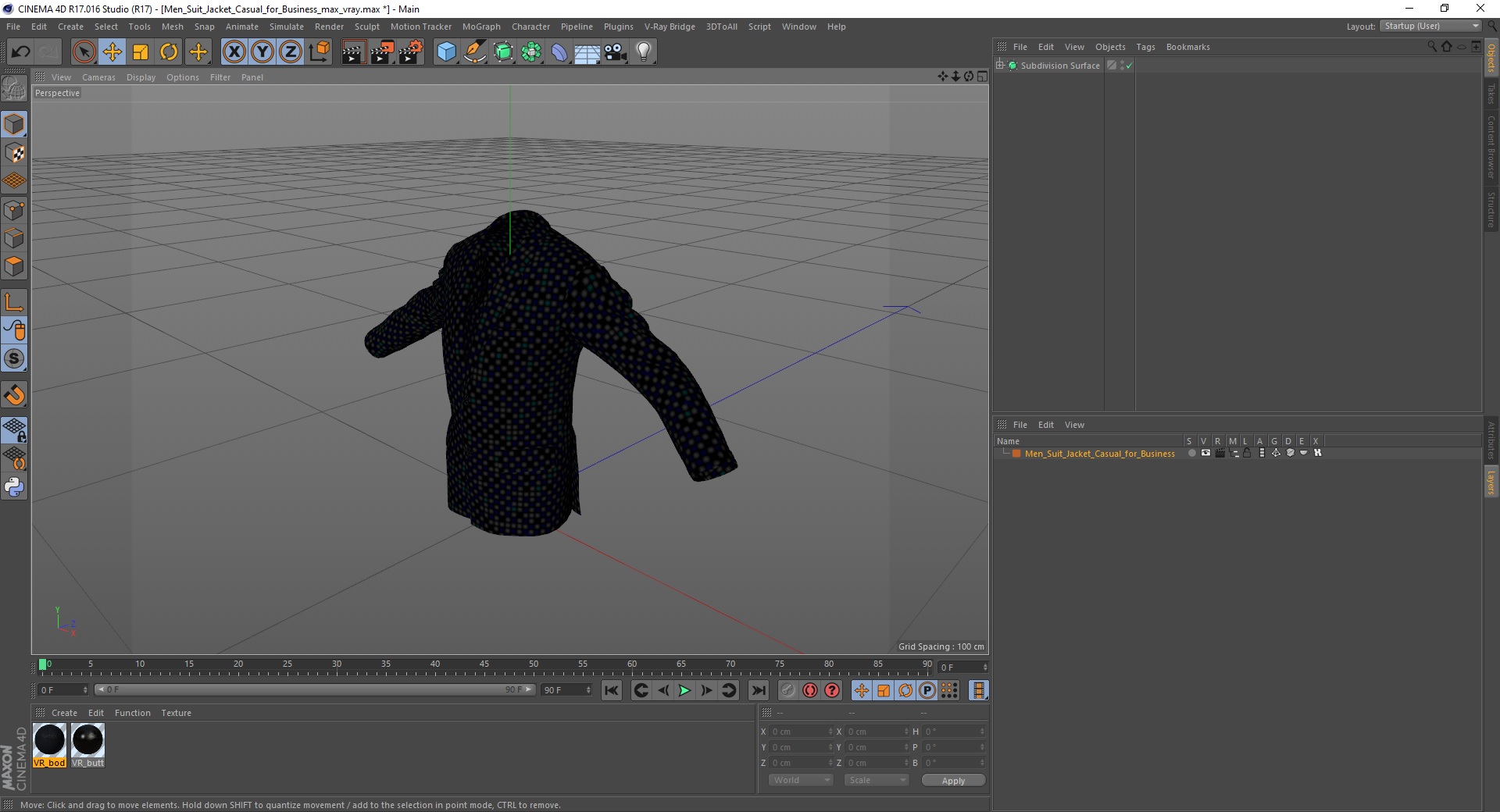The height and width of the screenshot is (812, 1500).
Task: Toggle viewport maximize icon
Action: [x=982, y=77]
